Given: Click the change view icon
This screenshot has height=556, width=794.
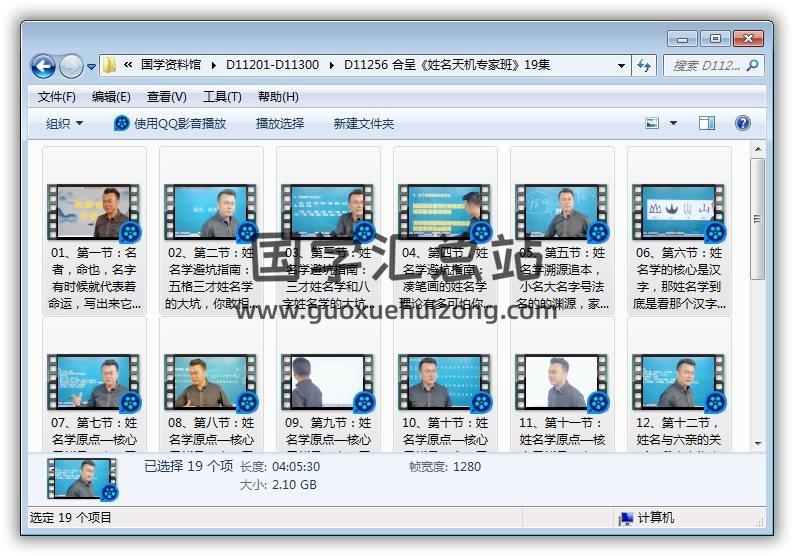Looking at the screenshot, I should [653, 123].
